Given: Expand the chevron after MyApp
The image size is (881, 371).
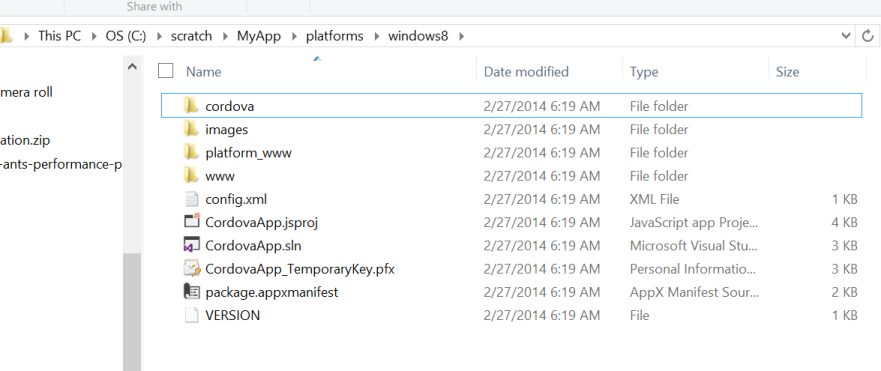Looking at the screenshot, I should pyautogui.click(x=293, y=37).
